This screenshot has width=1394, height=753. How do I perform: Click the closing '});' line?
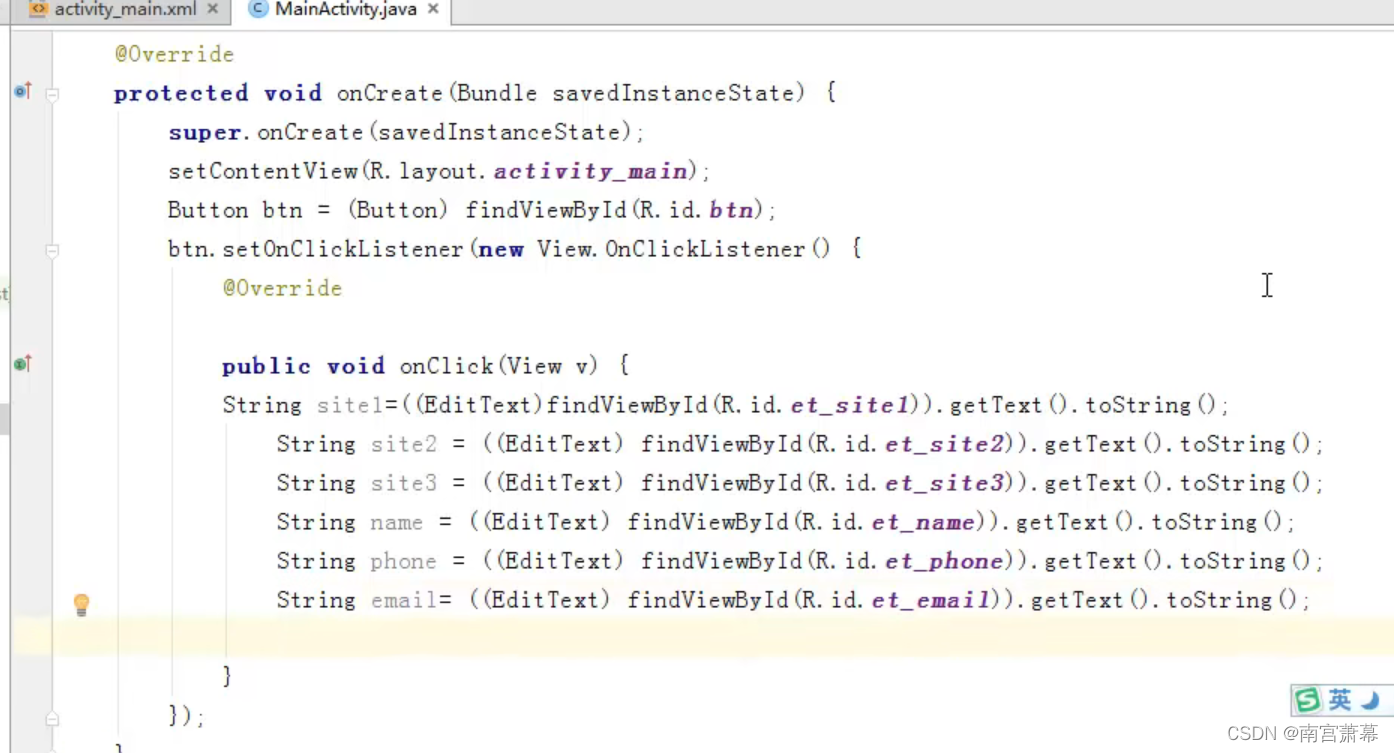point(187,717)
